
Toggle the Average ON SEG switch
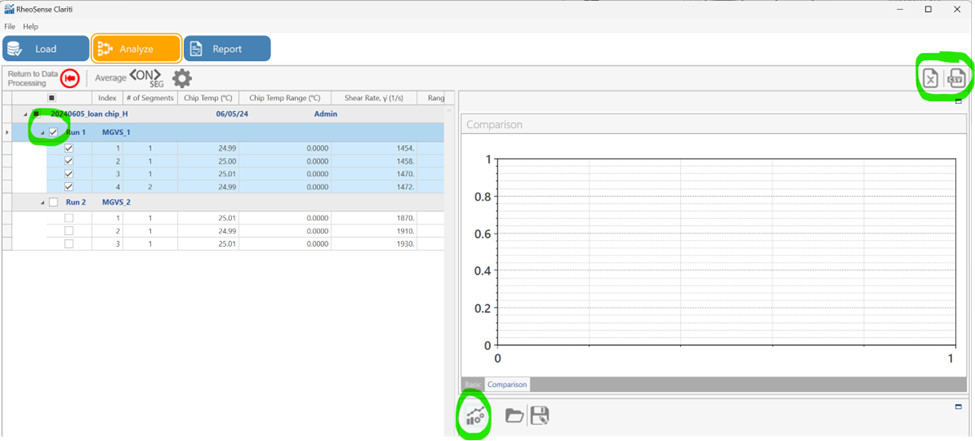[x=144, y=78]
